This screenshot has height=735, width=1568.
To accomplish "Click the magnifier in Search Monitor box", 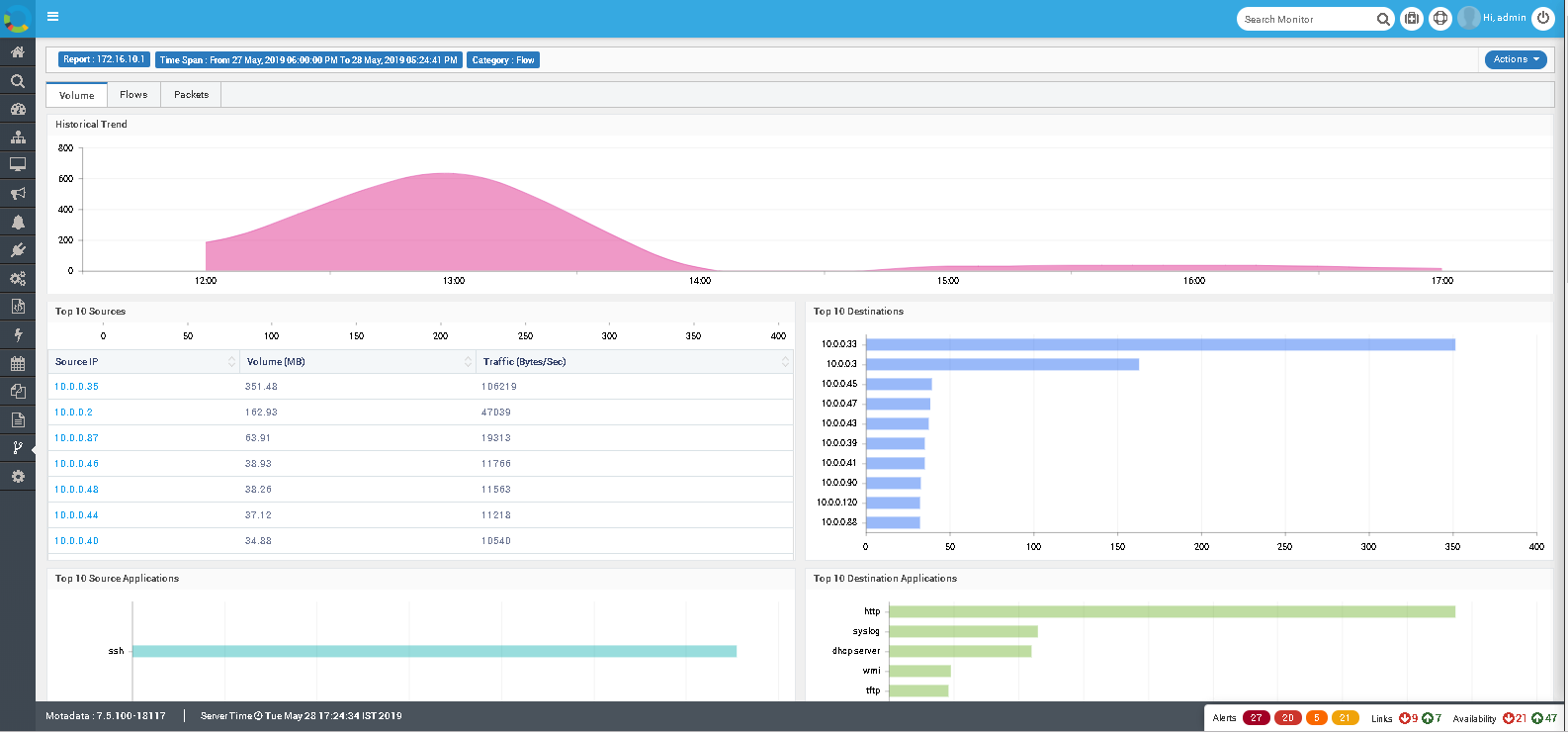I will point(1383,19).
